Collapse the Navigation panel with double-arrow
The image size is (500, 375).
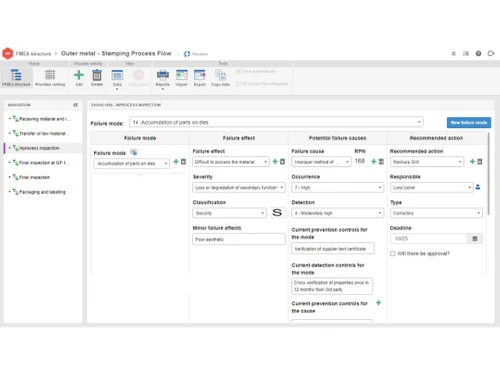(x=76, y=105)
